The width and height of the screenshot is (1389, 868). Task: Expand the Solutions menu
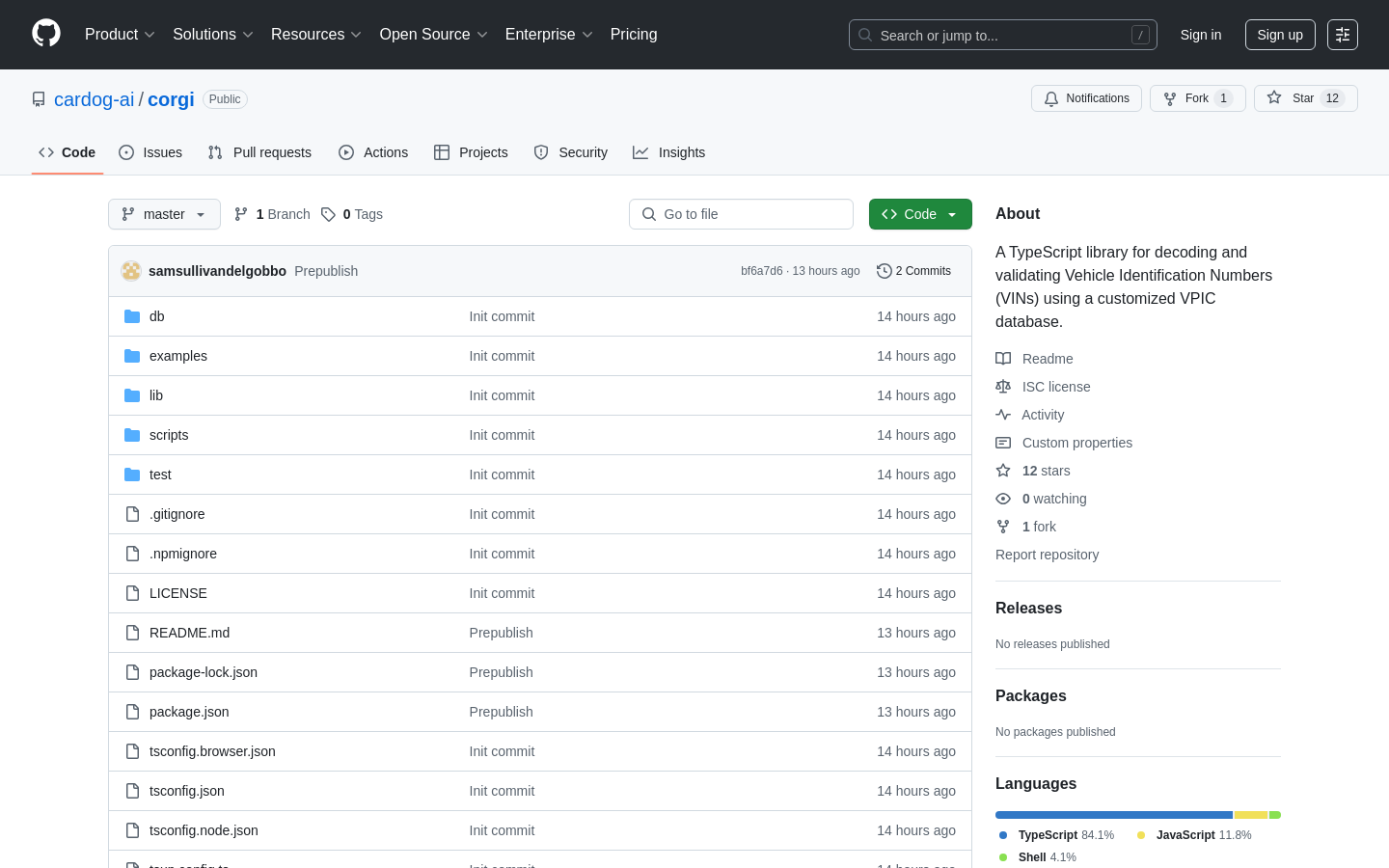(x=213, y=34)
